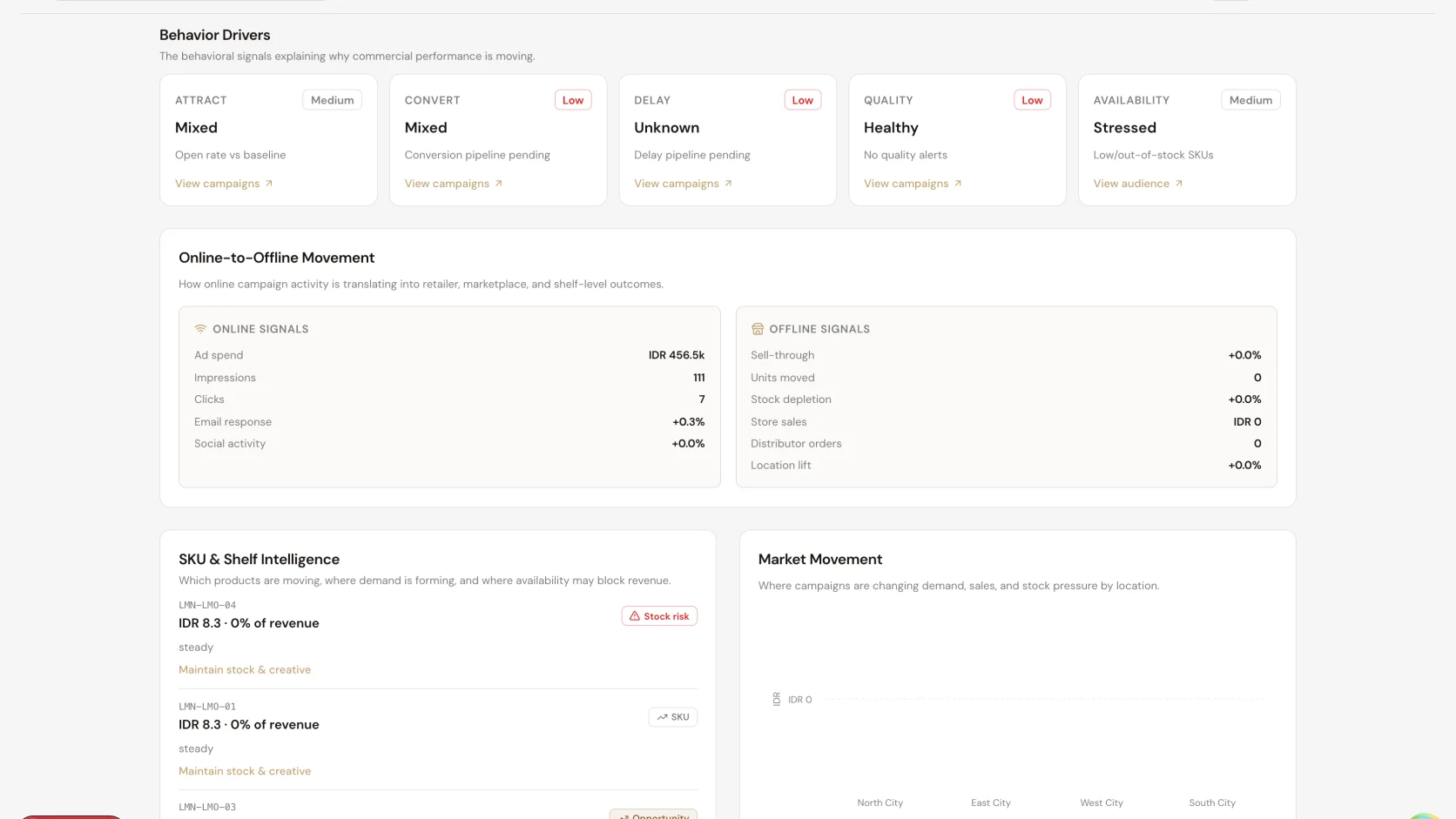Image resolution: width=1456 pixels, height=819 pixels.
Task: Click the Low badge on Convert card
Action: [573, 100]
